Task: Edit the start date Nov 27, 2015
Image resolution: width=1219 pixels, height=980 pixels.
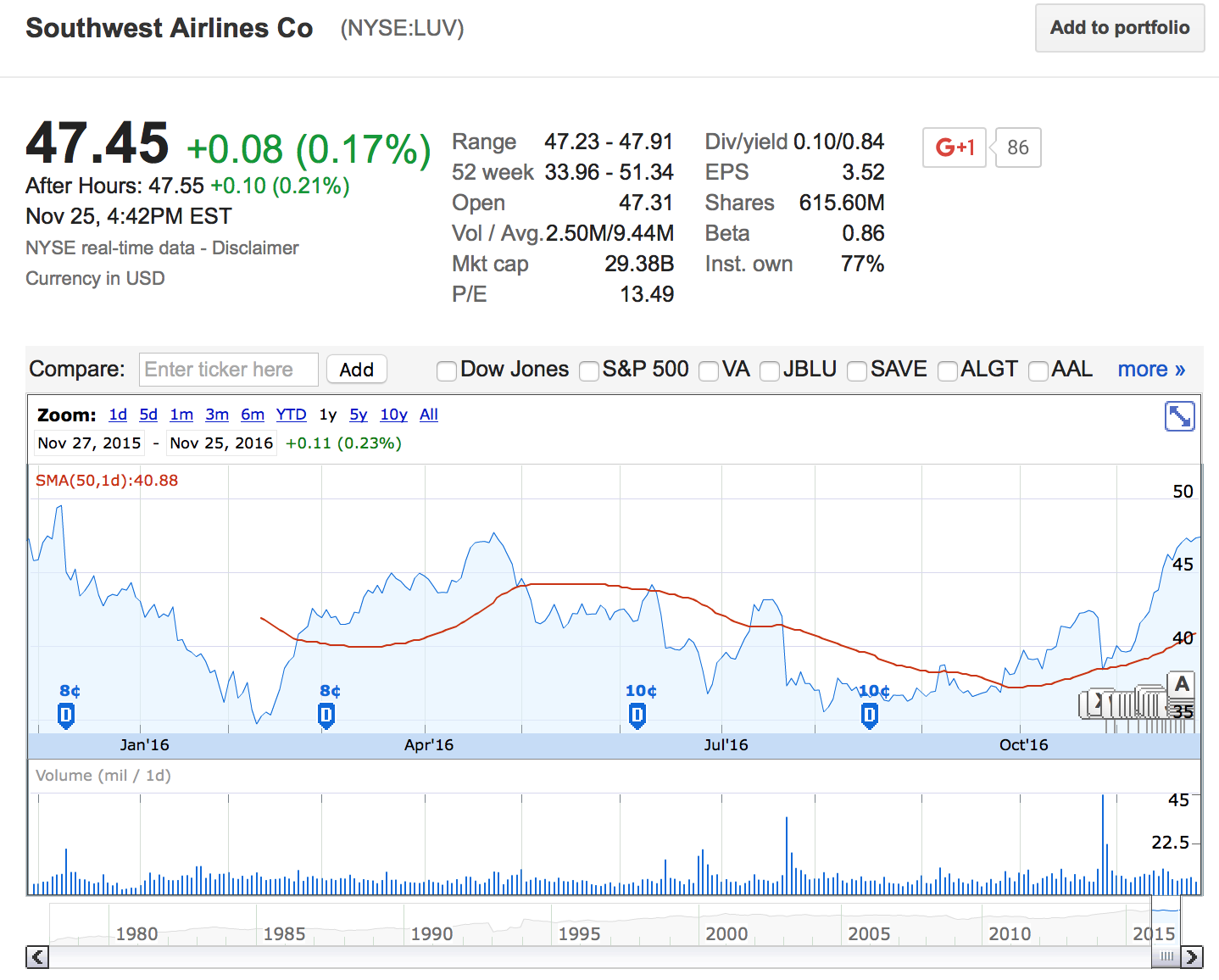Action: pos(89,443)
